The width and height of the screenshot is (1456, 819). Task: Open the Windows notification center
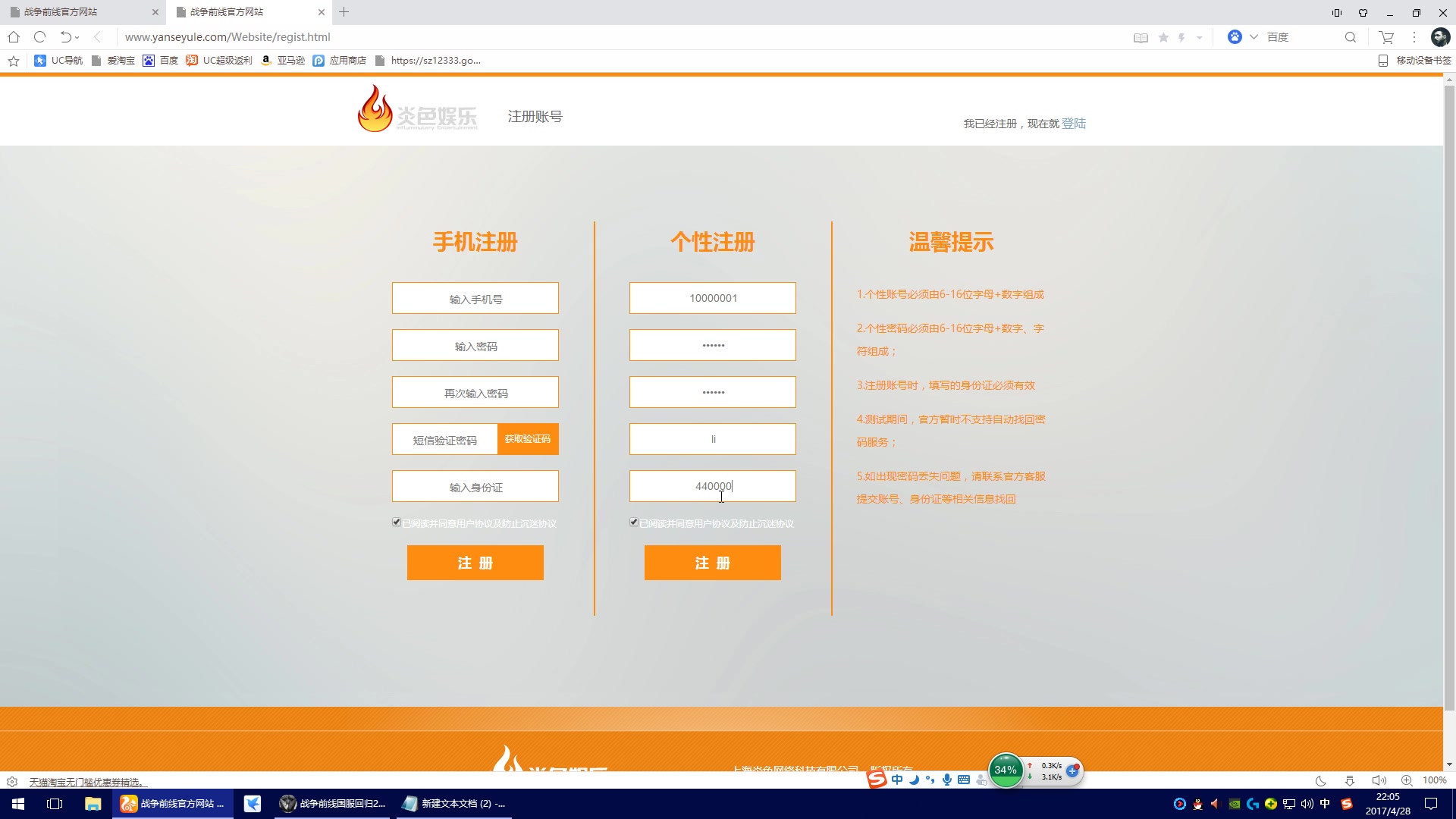pyautogui.click(x=1431, y=804)
